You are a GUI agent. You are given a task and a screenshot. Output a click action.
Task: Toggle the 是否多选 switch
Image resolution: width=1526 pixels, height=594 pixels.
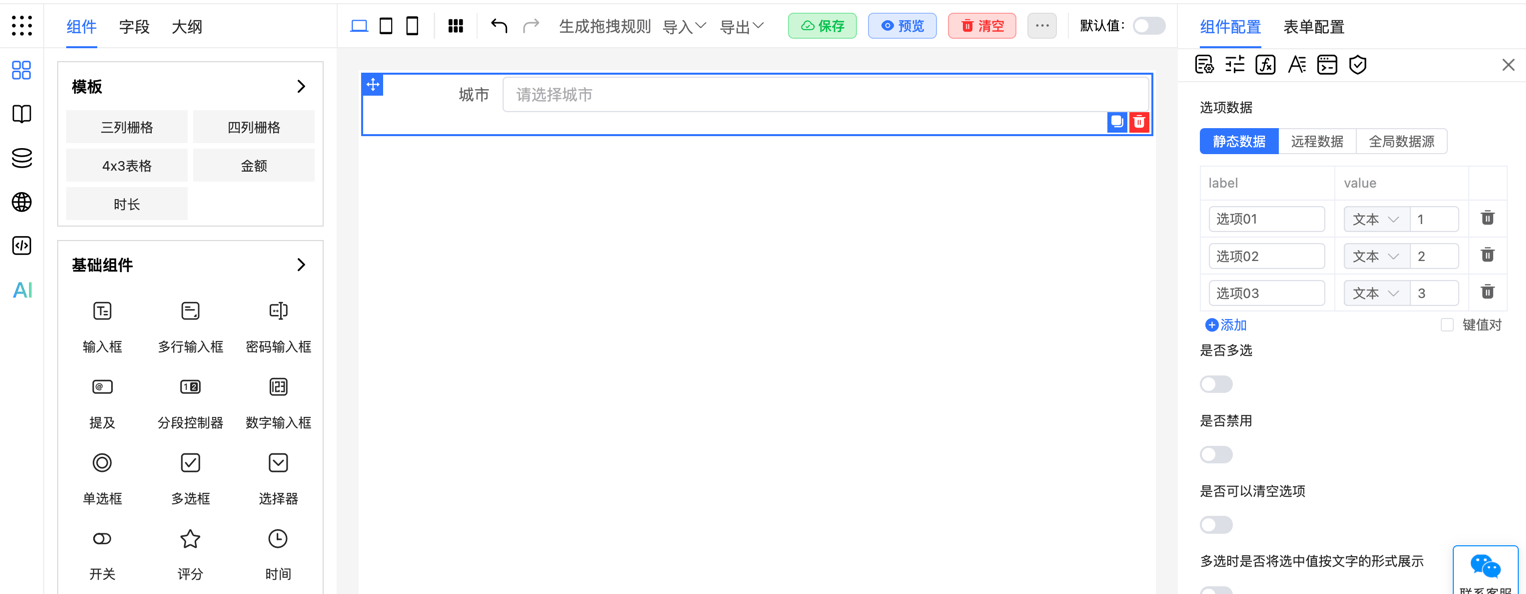[x=1216, y=384]
